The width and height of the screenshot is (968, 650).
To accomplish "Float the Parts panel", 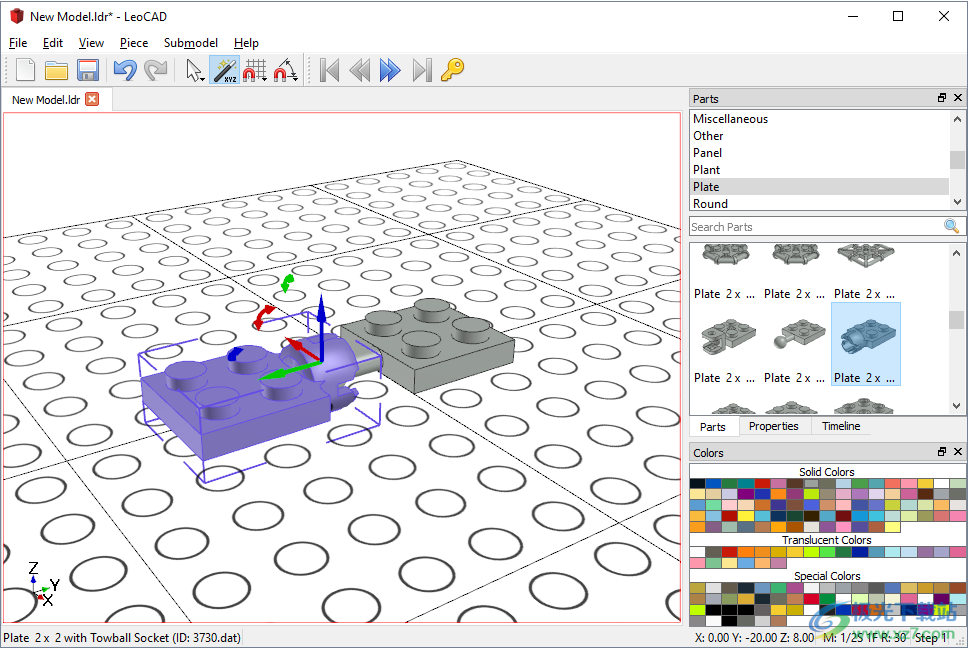I will click(941, 98).
